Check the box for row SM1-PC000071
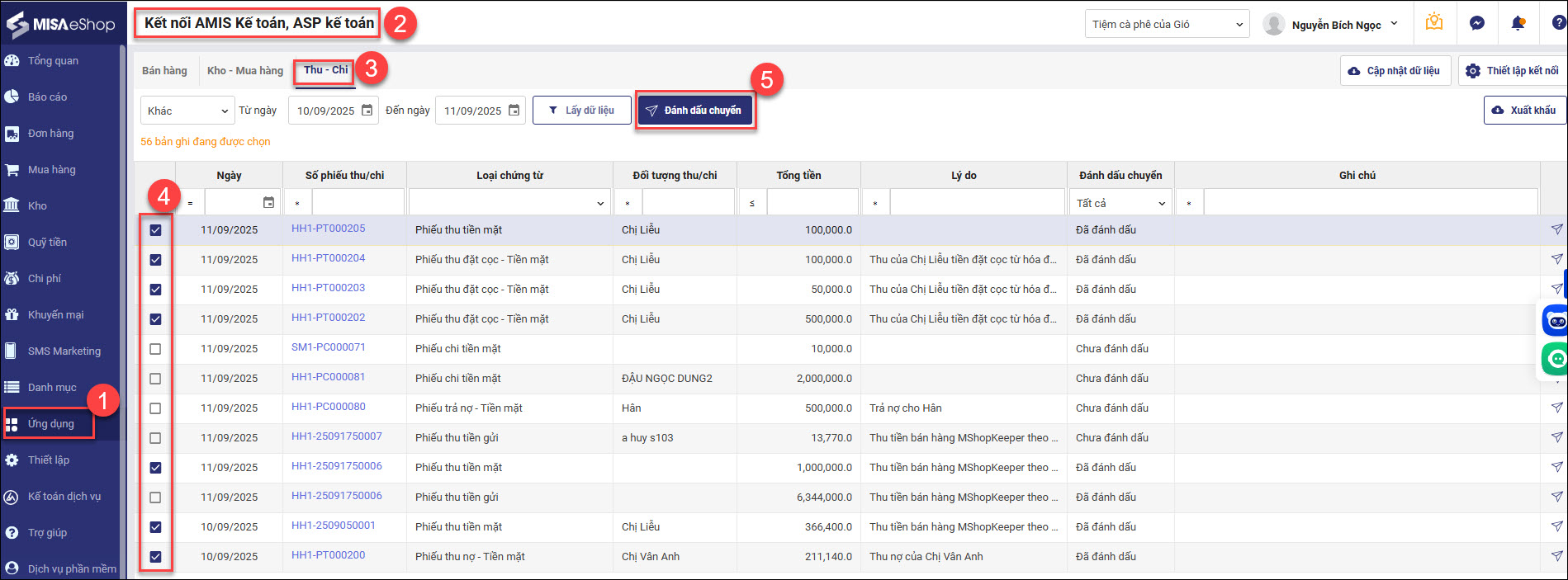The image size is (1568, 580). 155,349
